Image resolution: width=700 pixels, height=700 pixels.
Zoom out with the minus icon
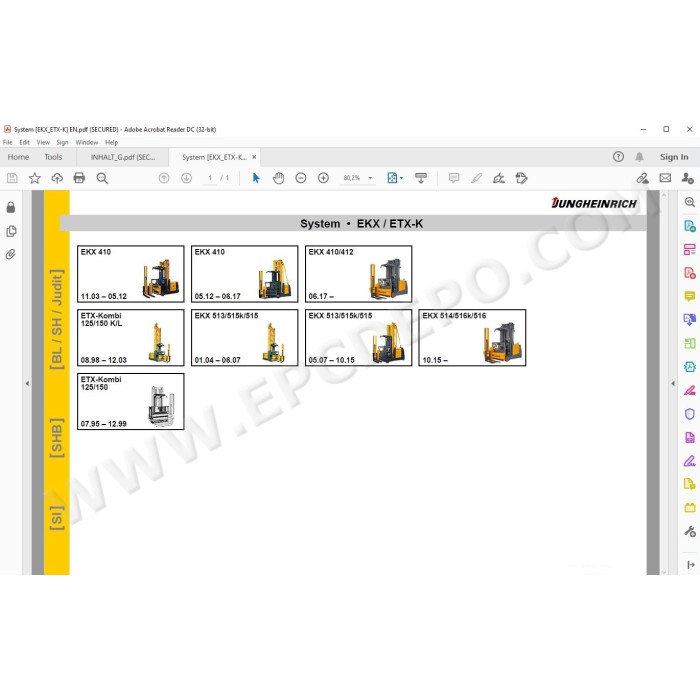tap(301, 178)
